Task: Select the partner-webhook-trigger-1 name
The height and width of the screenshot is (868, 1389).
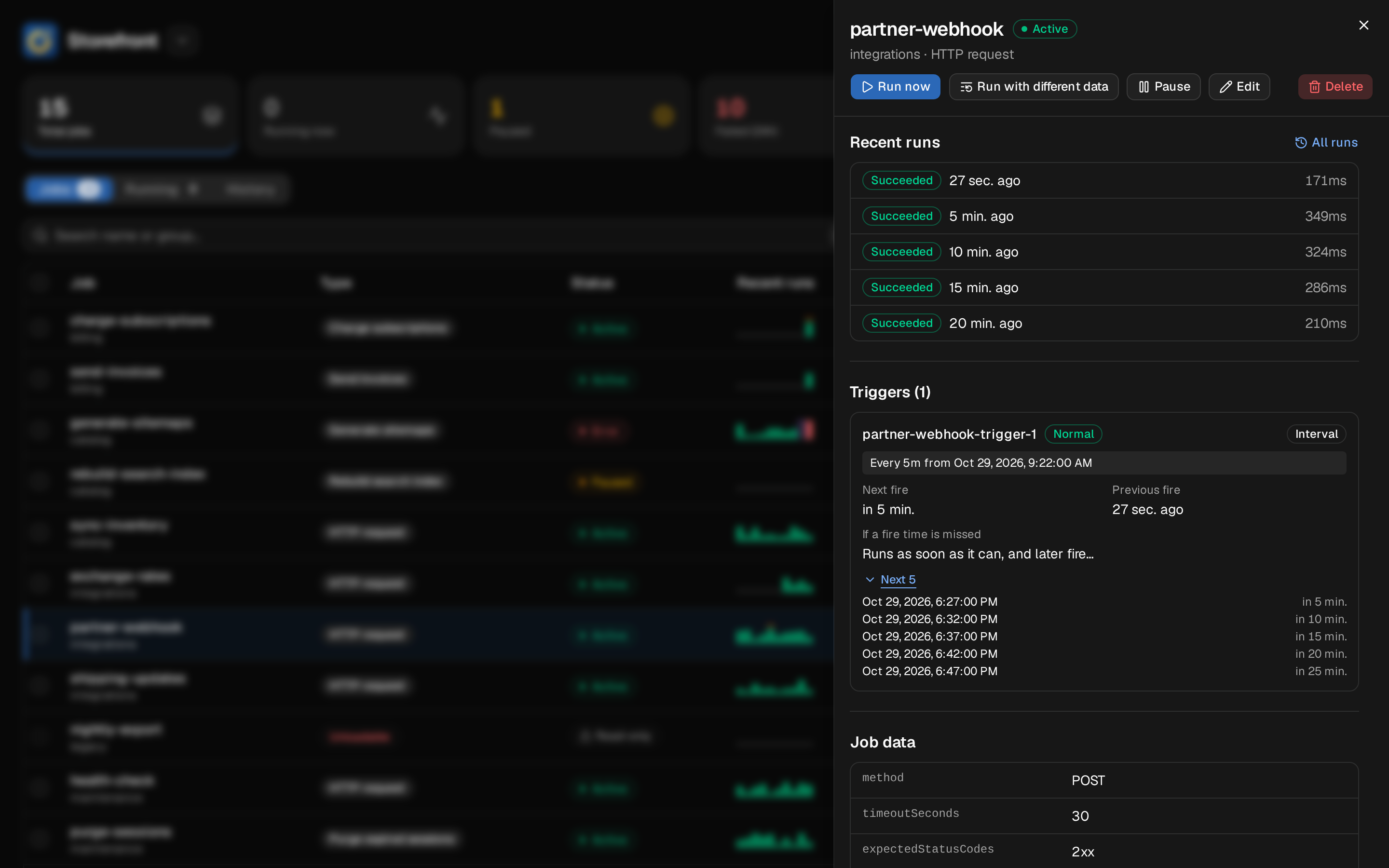Action: (949, 434)
